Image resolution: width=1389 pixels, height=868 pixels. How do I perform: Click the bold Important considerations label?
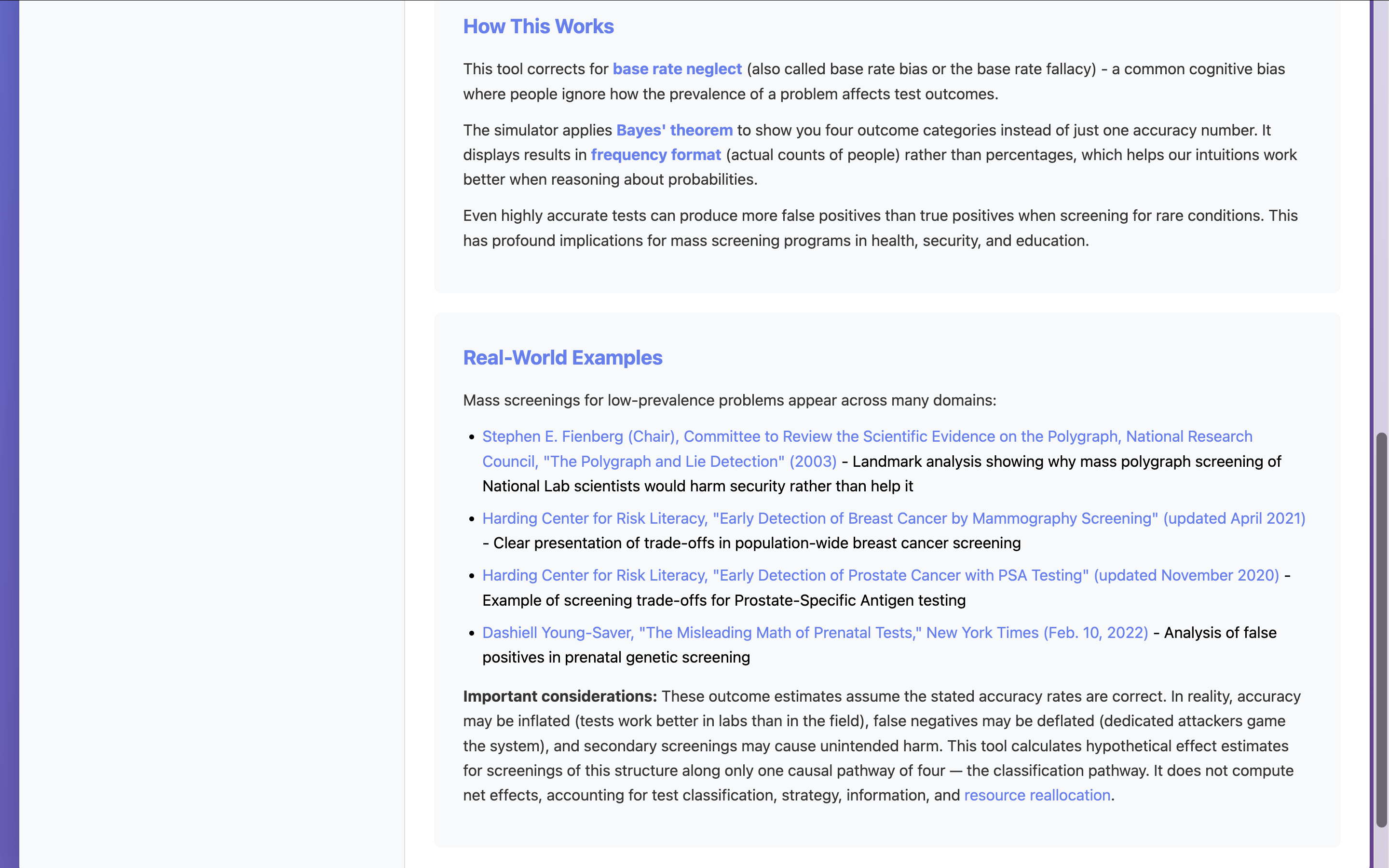[559, 696]
